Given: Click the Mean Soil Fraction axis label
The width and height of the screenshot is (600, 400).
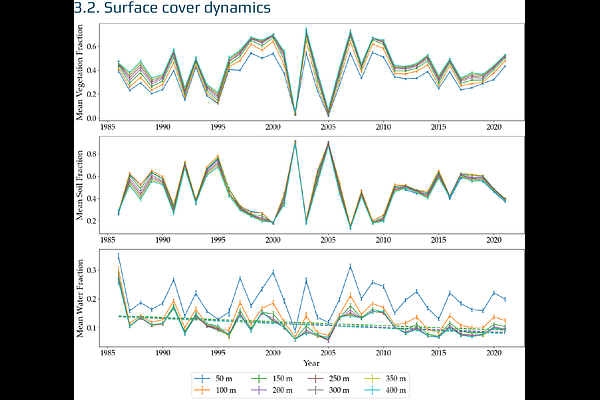Looking at the screenshot, I should 80,189.
